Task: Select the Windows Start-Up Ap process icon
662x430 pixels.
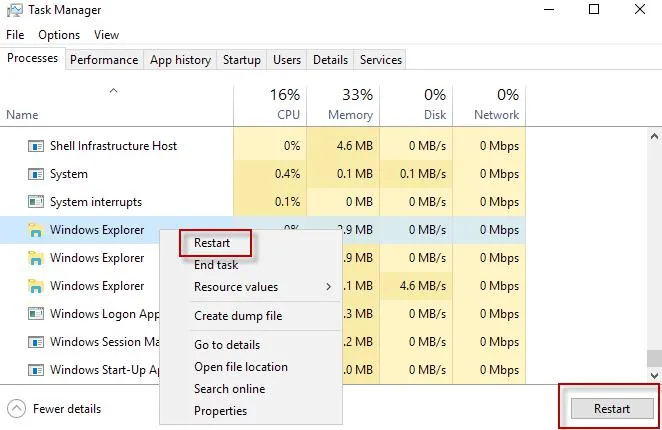Action: tap(35, 370)
